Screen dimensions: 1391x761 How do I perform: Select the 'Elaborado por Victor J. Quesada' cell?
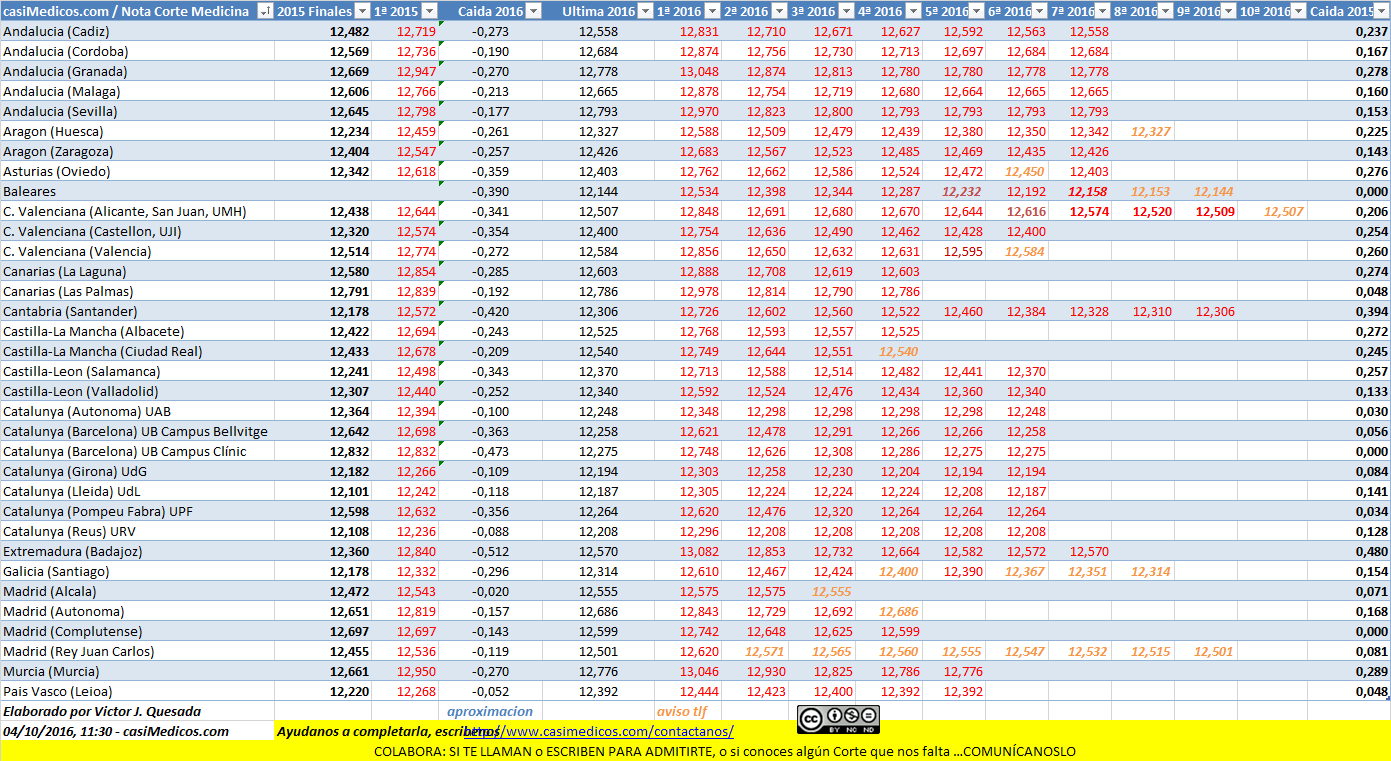click(102, 711)
